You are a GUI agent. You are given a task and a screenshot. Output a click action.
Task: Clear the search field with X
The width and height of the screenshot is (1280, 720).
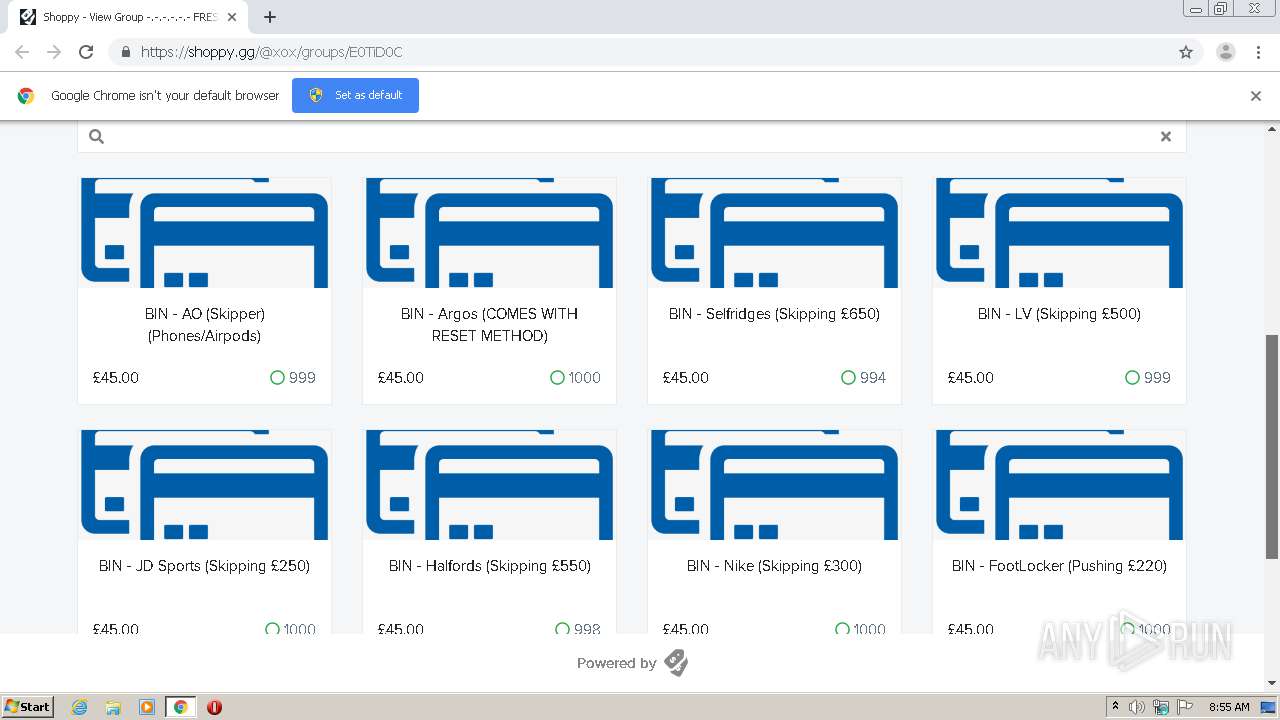[1165, 137]
